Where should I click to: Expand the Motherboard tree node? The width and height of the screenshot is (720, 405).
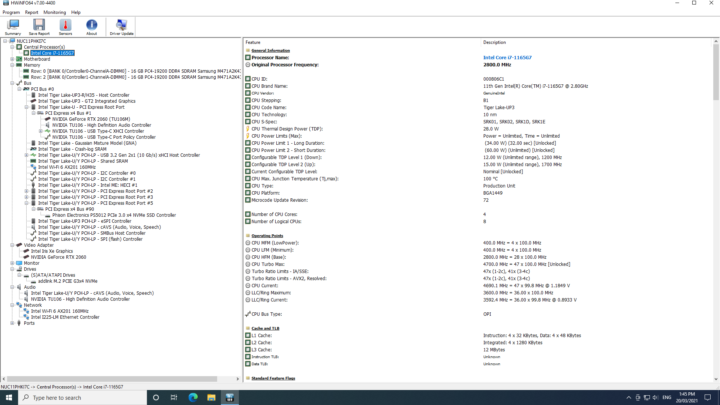click(12, 59)
